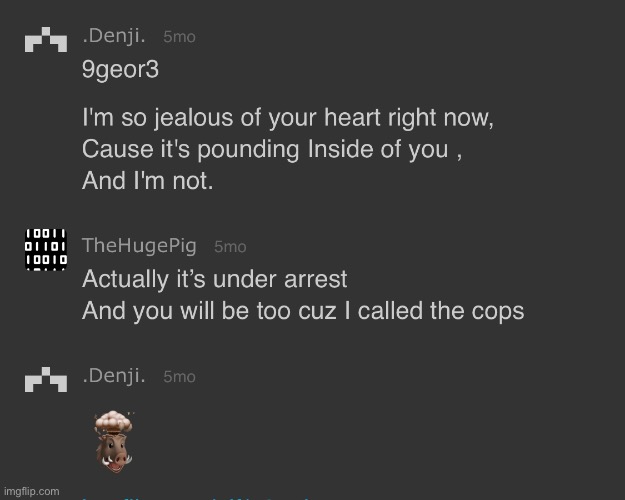Open TheHugePig's binary code avatar
625x500 pixels.
pos(45,248)
